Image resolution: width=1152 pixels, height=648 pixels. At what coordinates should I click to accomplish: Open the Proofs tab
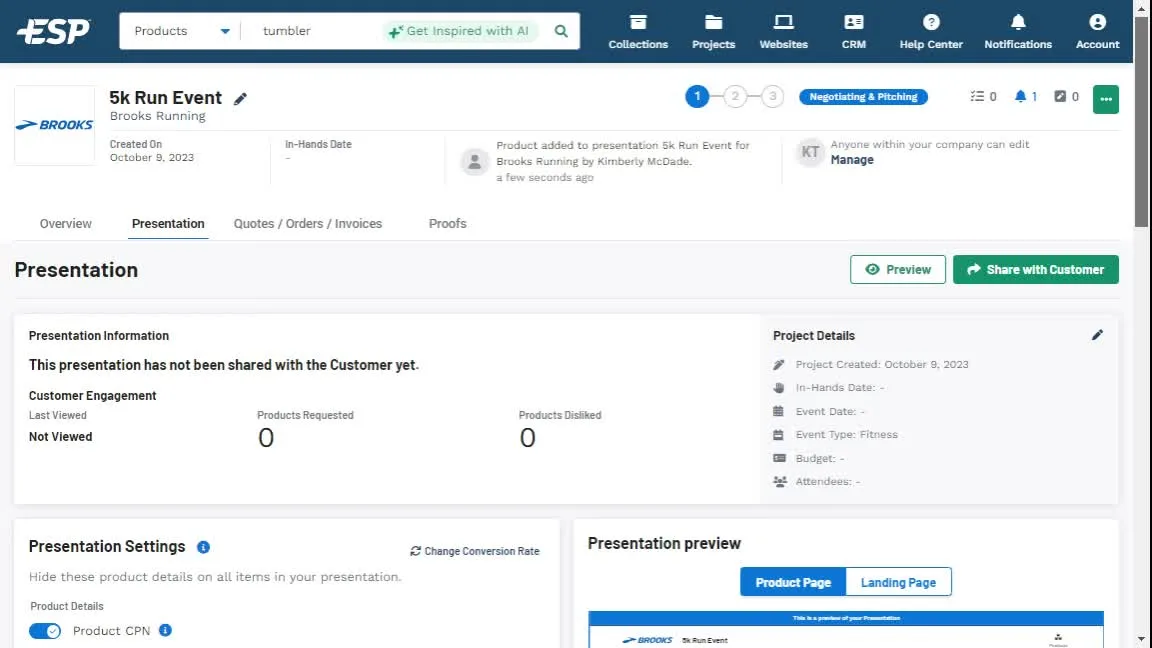(447, 223)
